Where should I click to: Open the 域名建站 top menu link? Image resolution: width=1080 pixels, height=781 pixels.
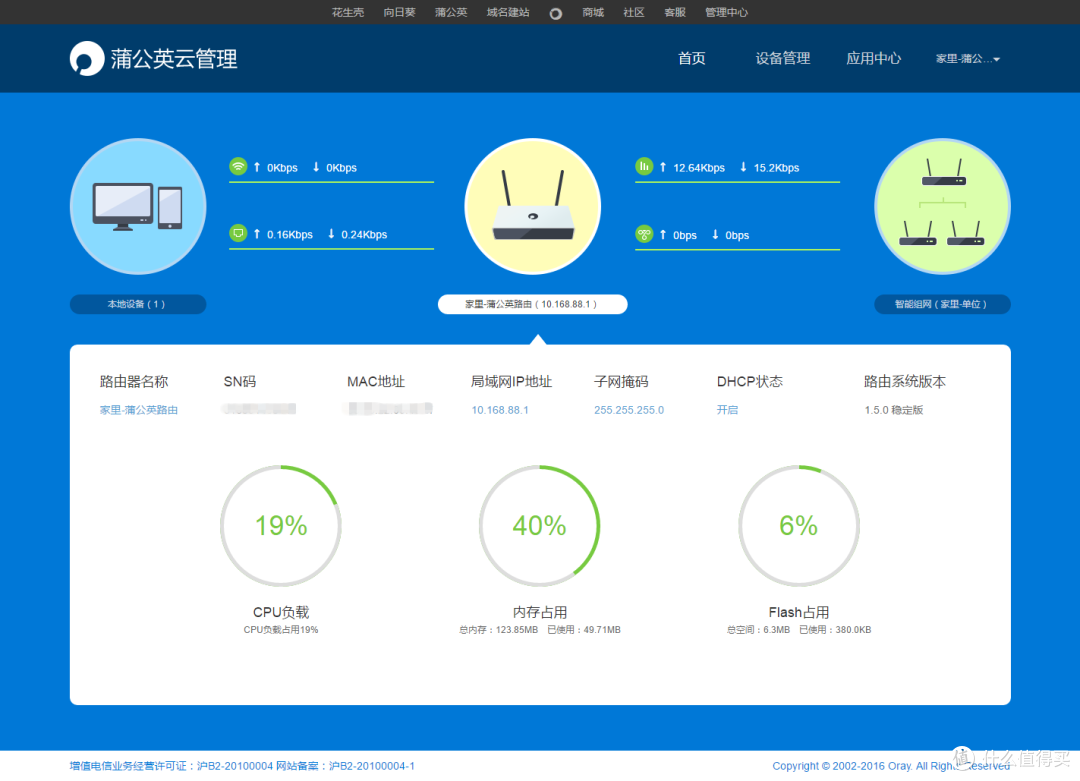coord(508,12)
